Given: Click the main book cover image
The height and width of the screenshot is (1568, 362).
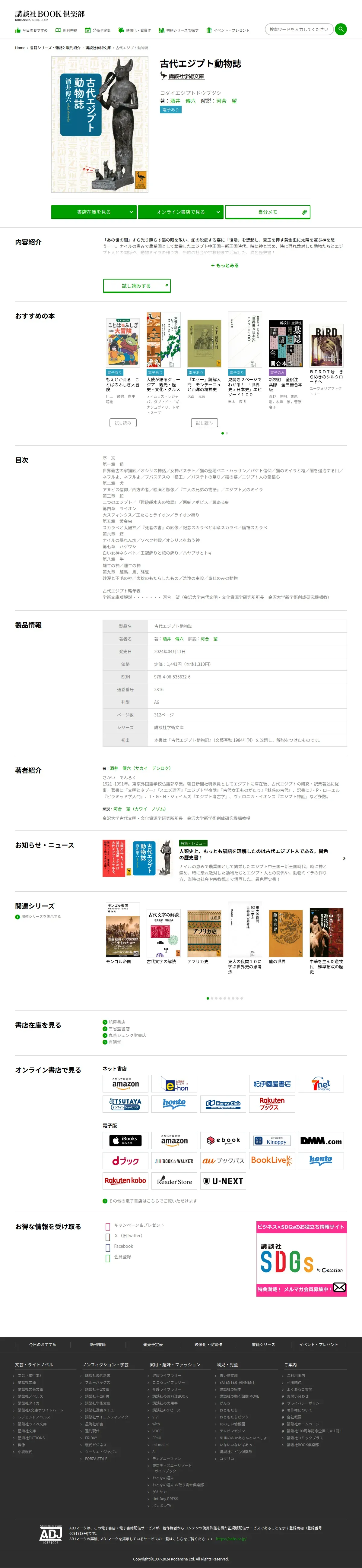Looking at the screenshot, I should click(99, 124).
